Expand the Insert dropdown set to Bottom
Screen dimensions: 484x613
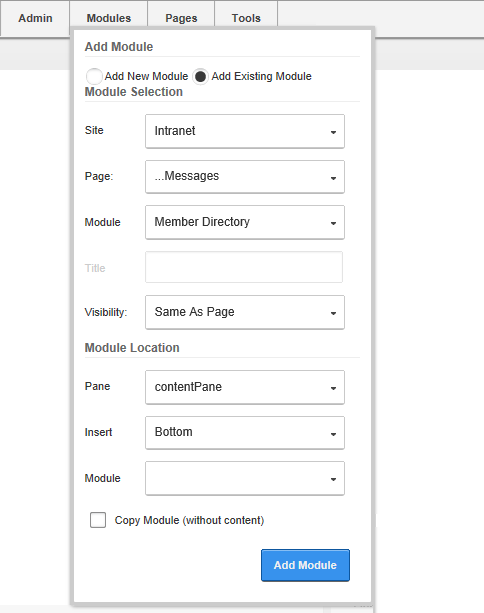[x=245, y=433]
